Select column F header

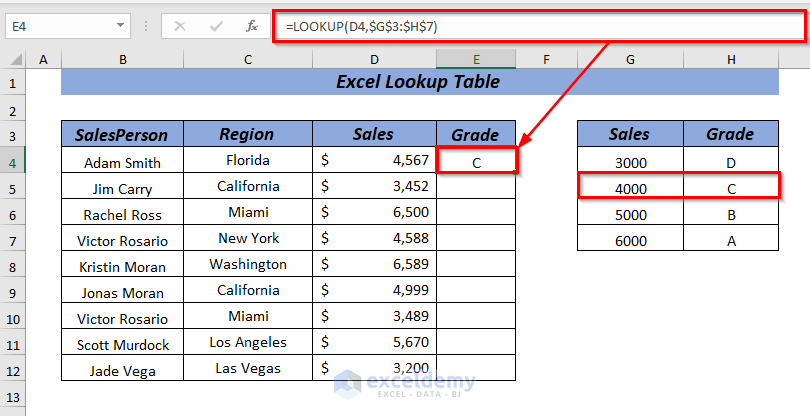pos(547,59)
